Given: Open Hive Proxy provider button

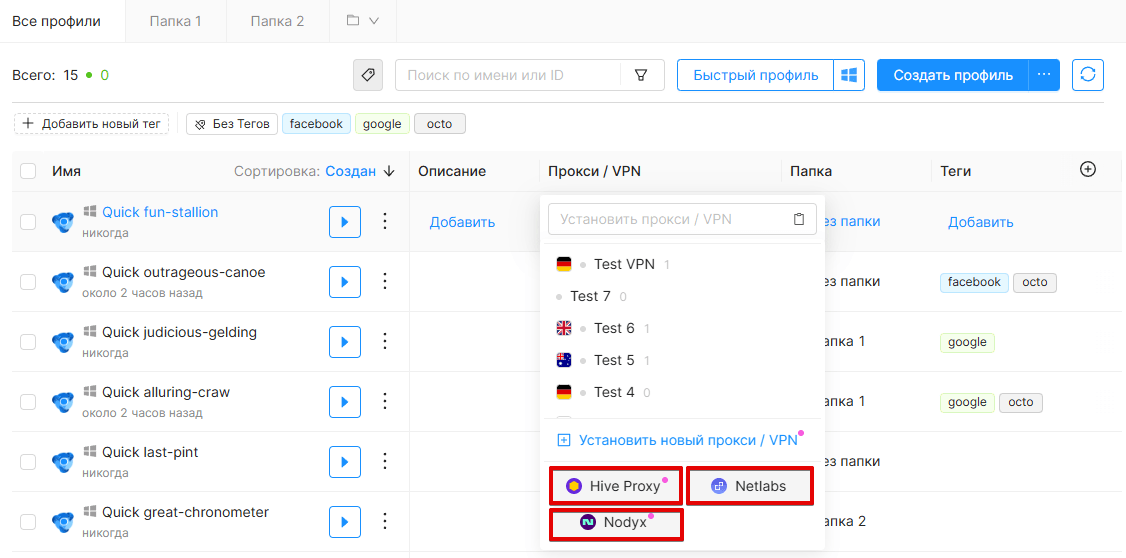Looking at the screenshot, I should pos(616,486).
